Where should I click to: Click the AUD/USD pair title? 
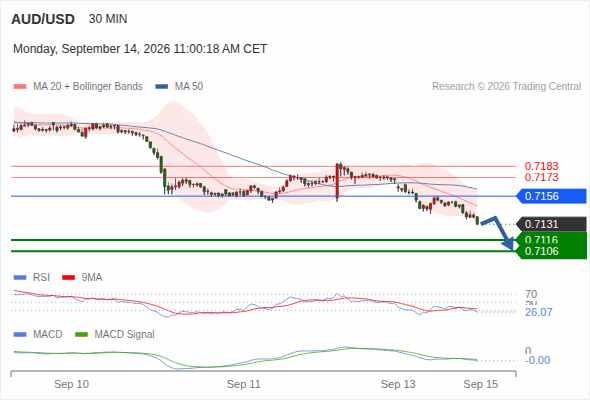point(43,19)
